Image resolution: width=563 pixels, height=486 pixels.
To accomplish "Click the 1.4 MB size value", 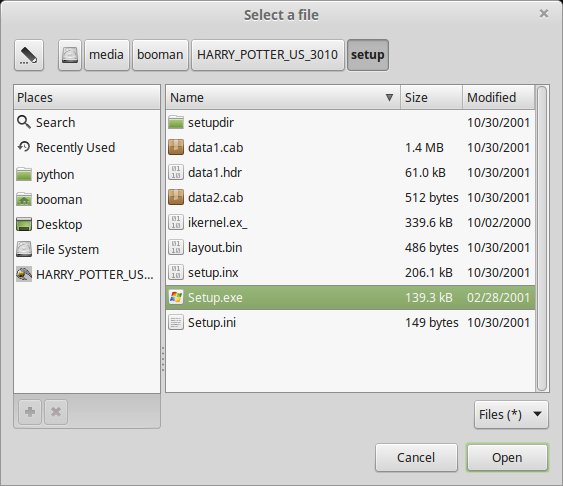I will 424,148.
